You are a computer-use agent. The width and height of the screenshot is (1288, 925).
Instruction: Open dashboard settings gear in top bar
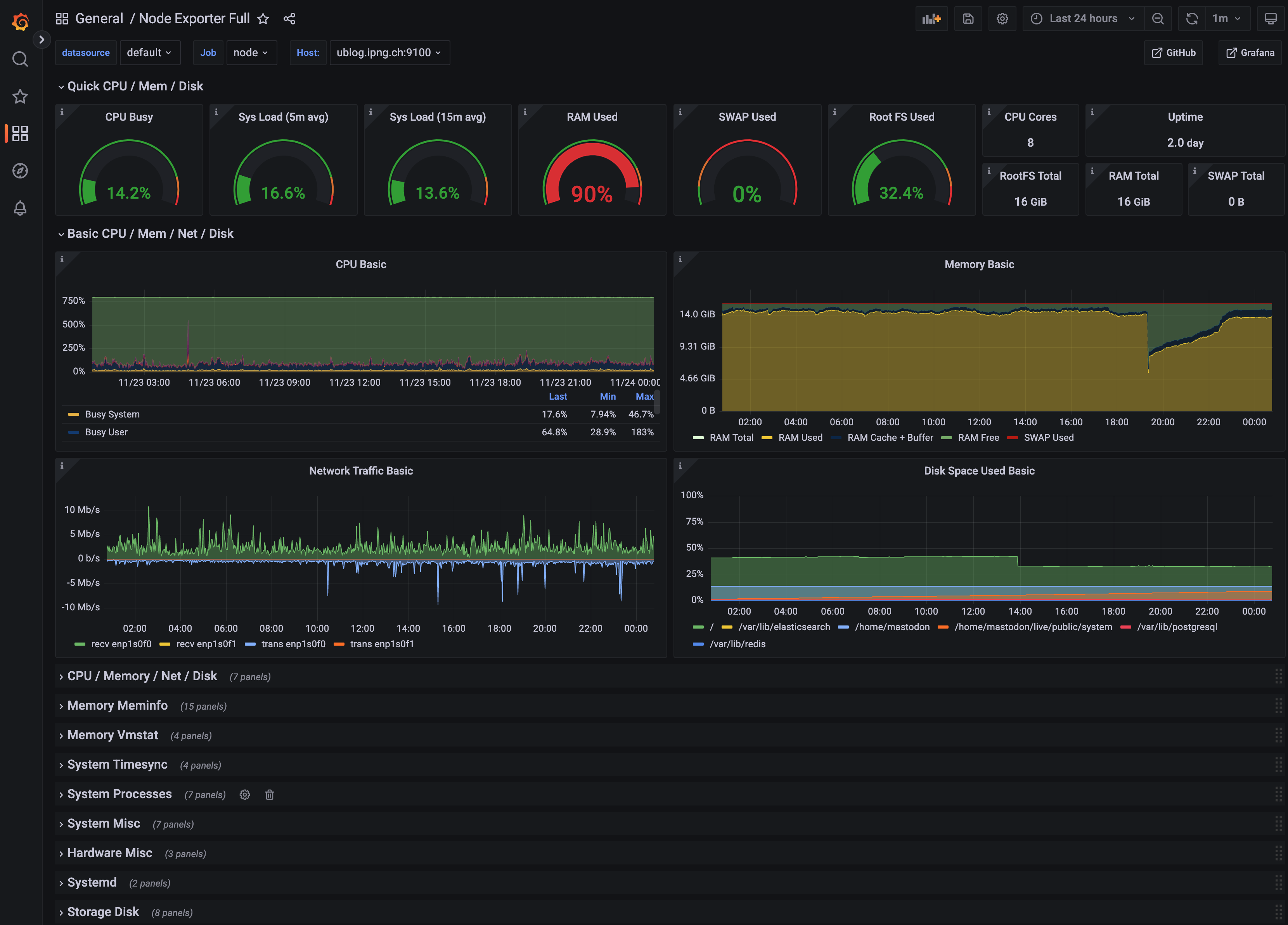tap(1002, 19)
